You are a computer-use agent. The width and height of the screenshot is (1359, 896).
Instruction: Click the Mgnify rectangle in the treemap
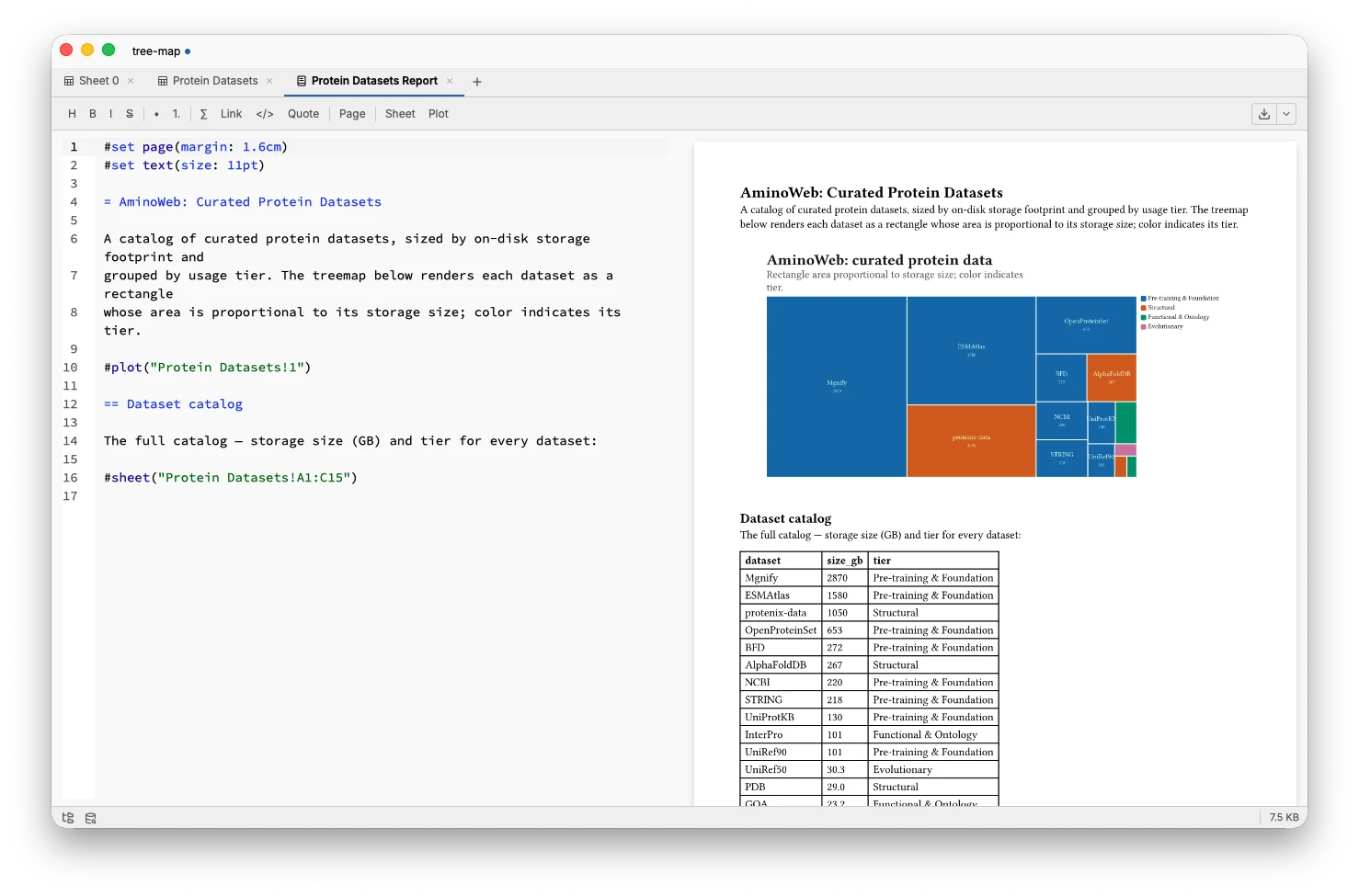coord(837,387)
